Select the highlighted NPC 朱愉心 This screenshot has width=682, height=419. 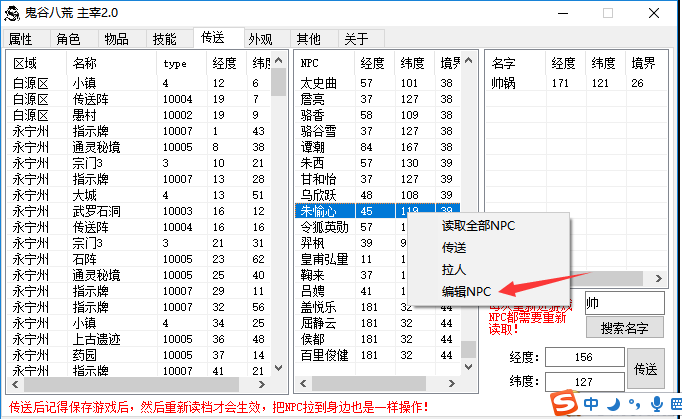(378, 211)
